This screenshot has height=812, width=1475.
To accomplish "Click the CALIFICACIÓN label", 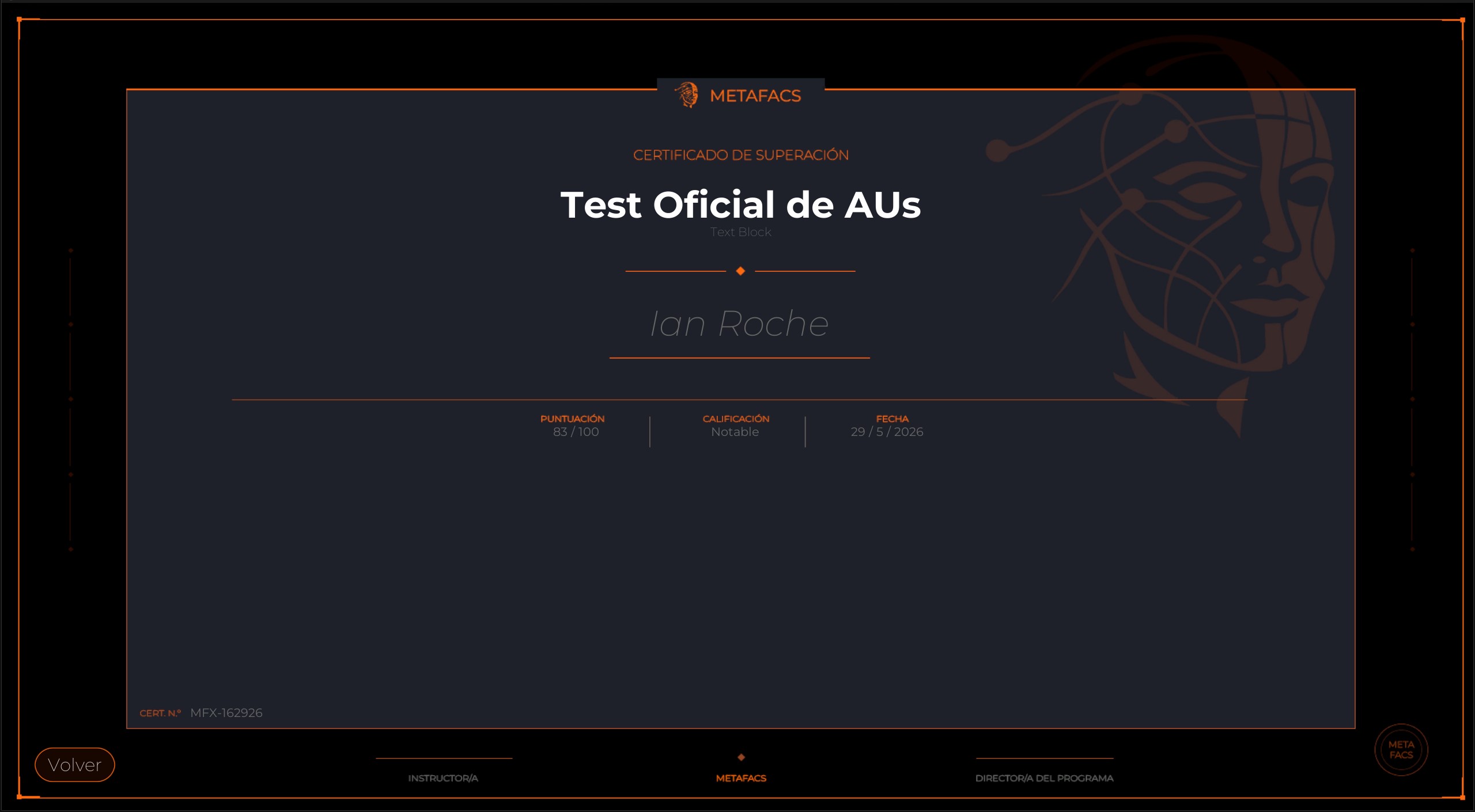I will pyautogui.click(x=736, y=419).
